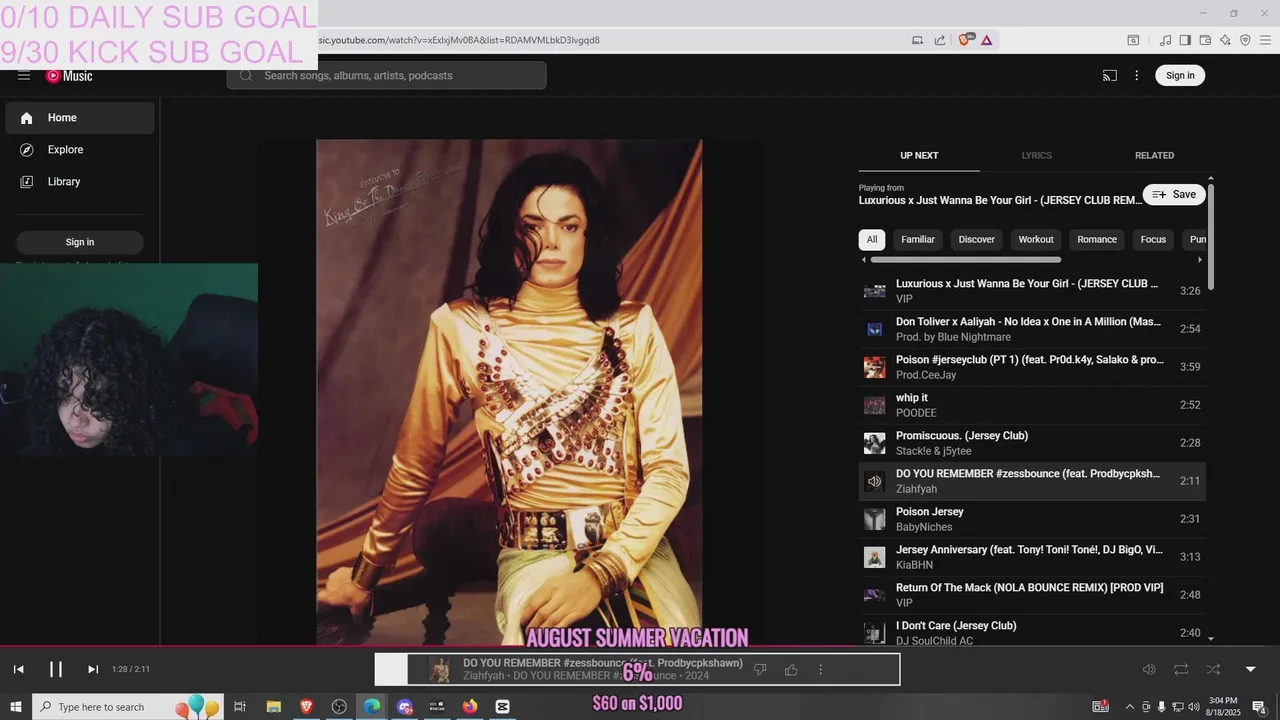
Task: Click Jersey Anniversary track thumbnail
Action: [875, 557]
